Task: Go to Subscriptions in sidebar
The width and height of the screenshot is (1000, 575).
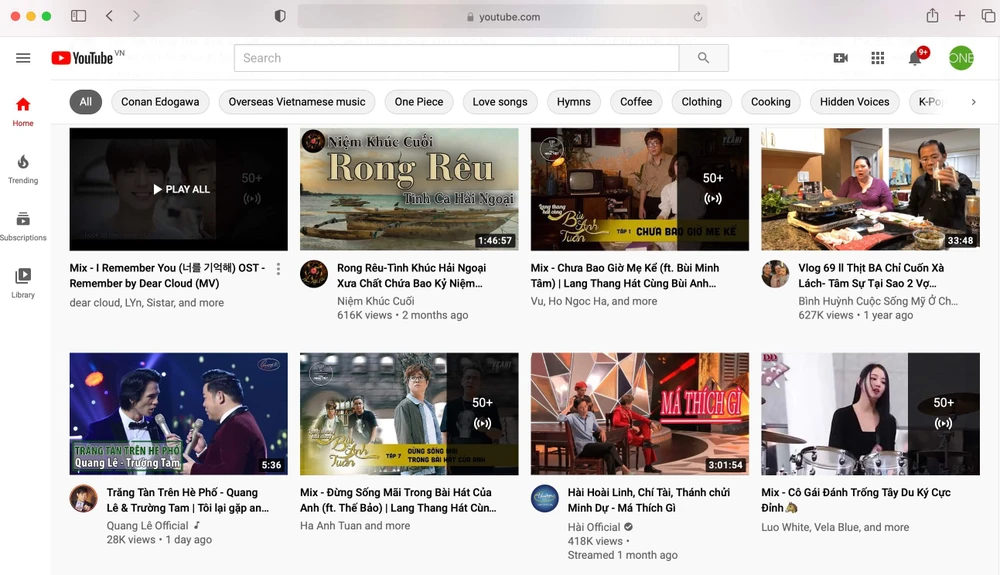Action: (23, 226)
